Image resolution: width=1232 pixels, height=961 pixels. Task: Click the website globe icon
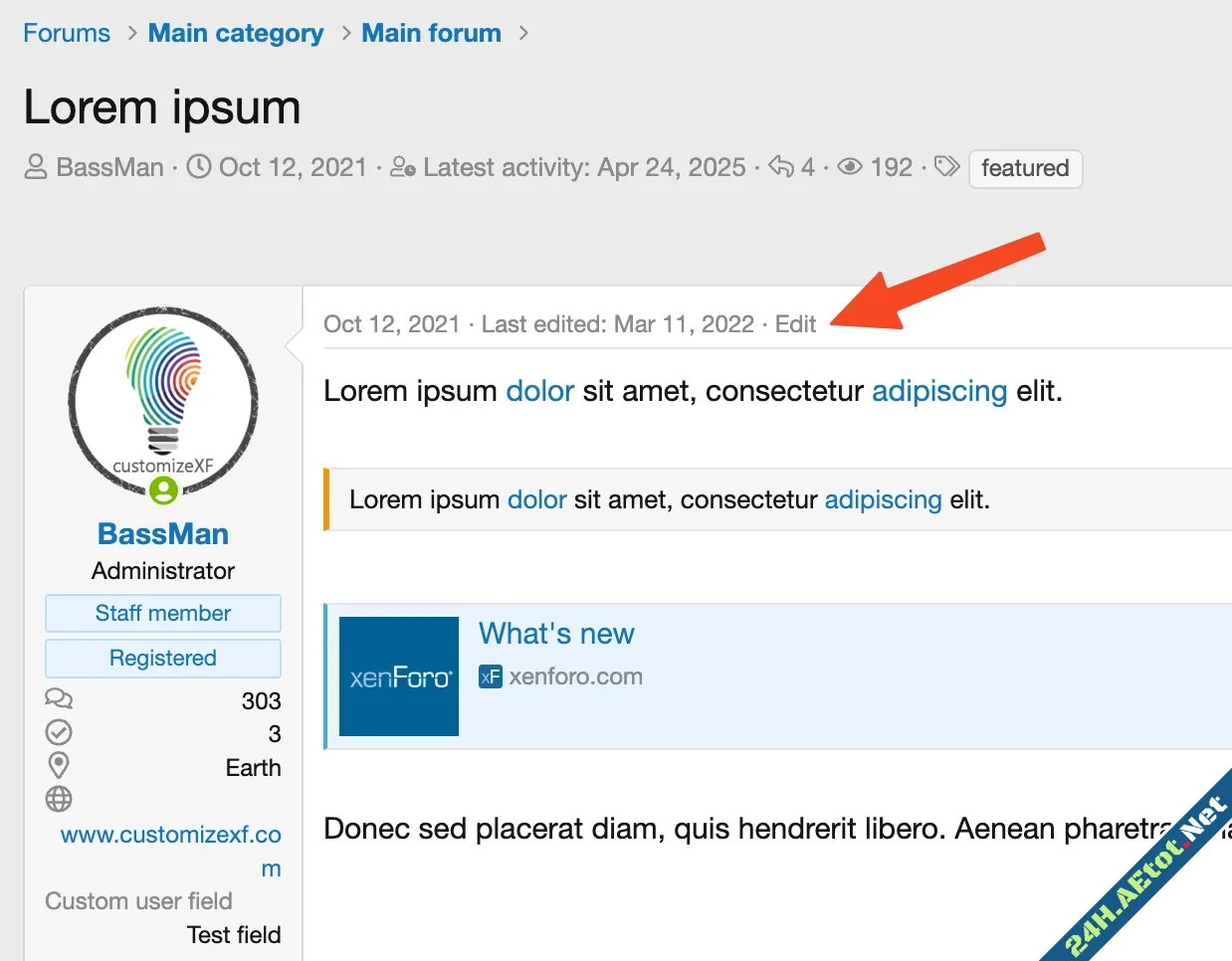point(59,799)
